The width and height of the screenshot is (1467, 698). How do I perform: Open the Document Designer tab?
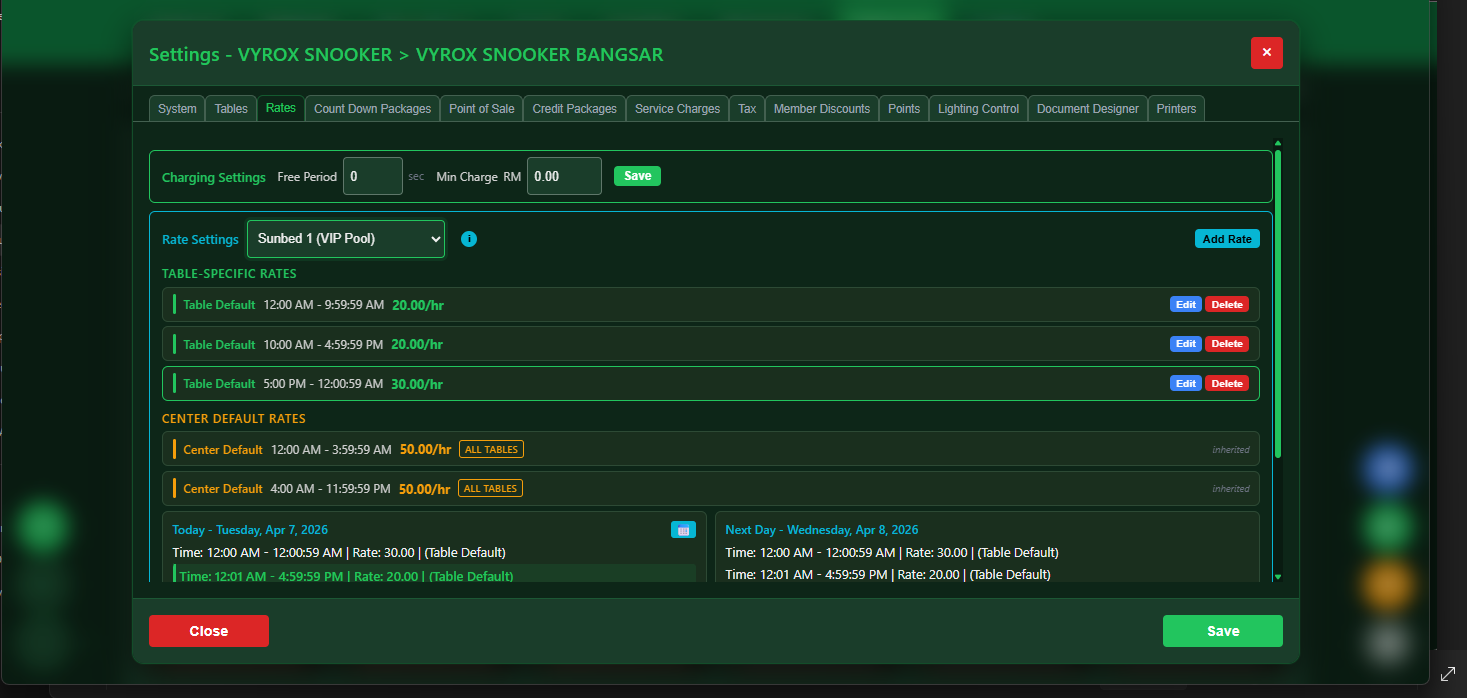pos(1087,108)
